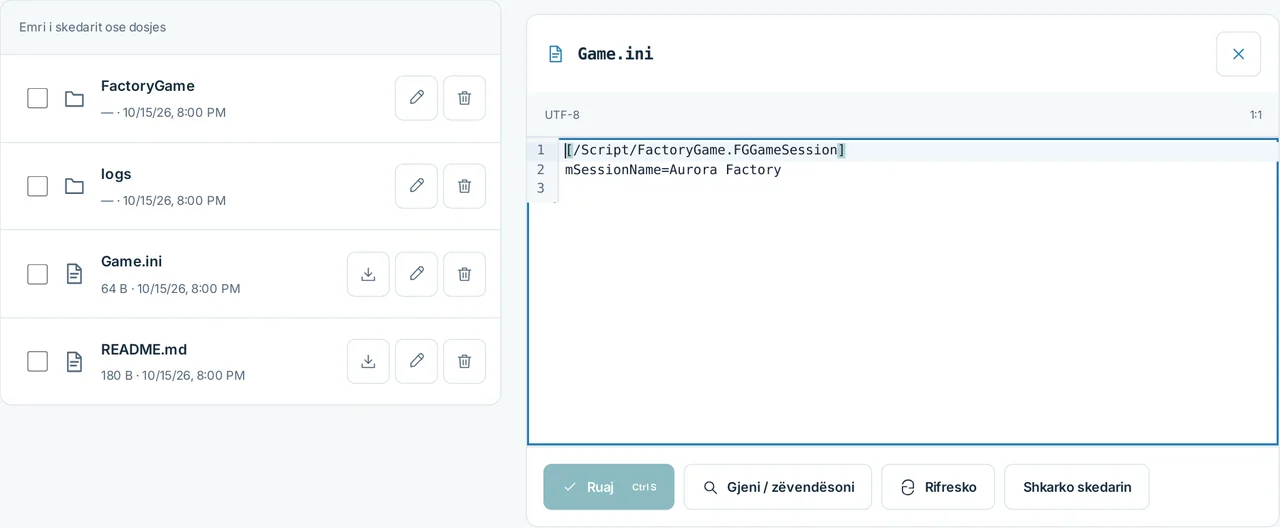Screen dimensions: 1280x528
Task: Open the FactoryGame folder
Action: [x=148, y=86]
